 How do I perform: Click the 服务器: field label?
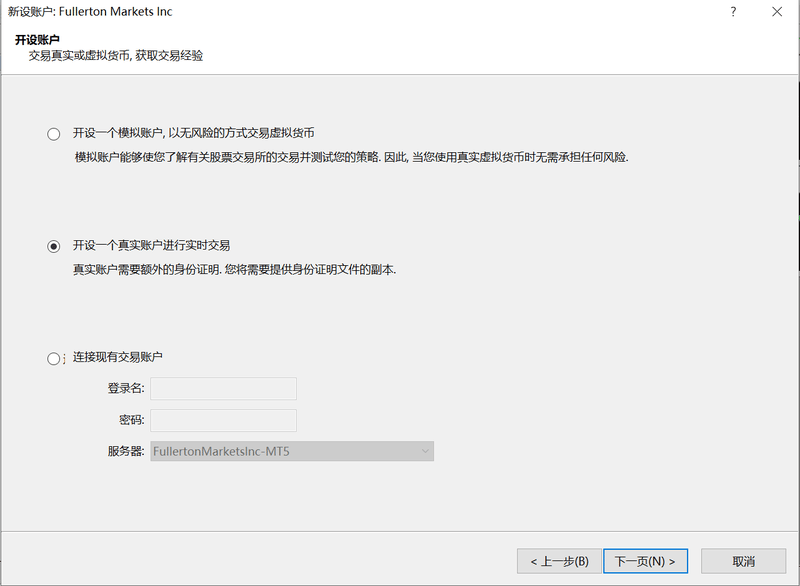point(126,452)
